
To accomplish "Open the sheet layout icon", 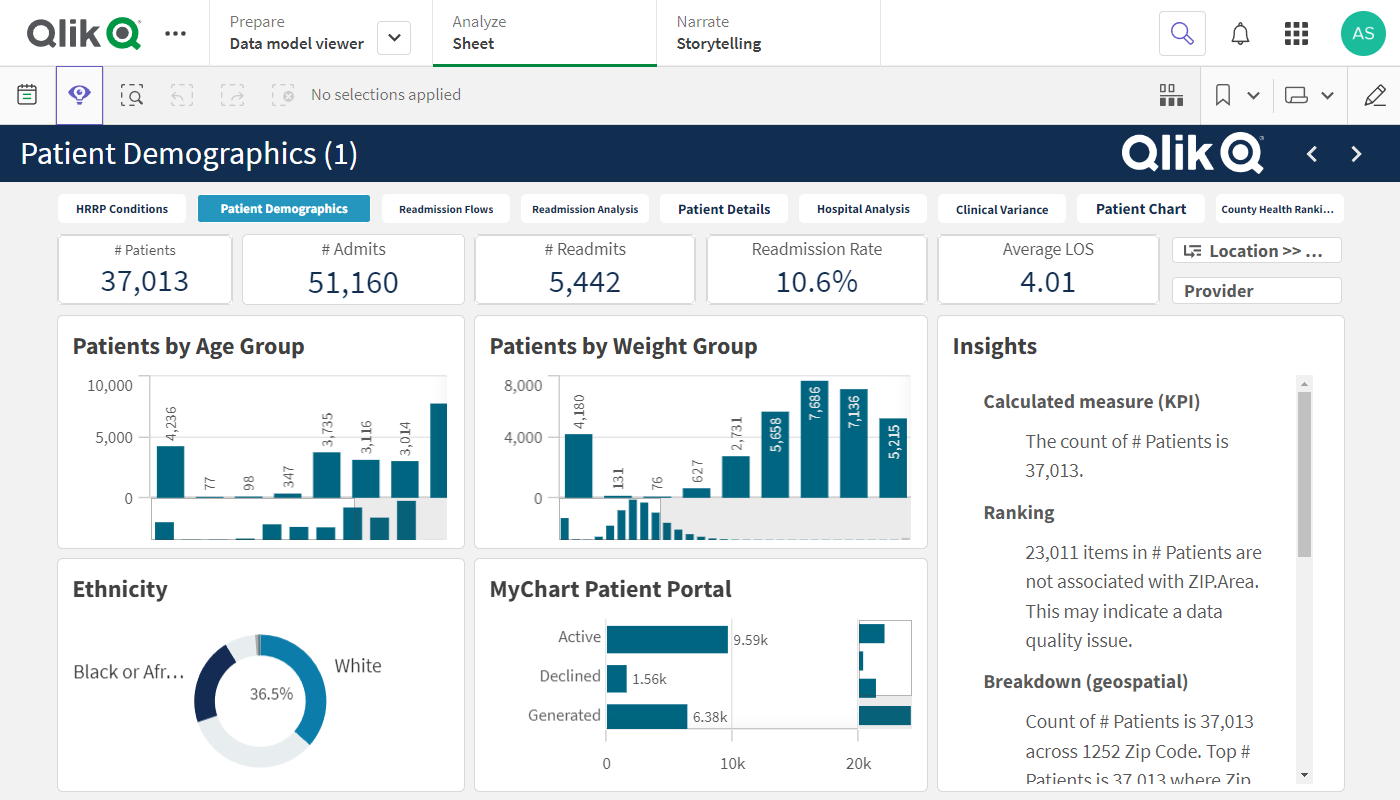I will 1296,95.
